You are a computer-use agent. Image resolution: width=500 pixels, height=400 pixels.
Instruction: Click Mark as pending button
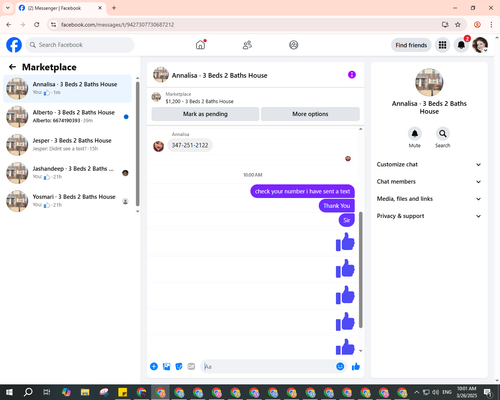pos(205,114)
